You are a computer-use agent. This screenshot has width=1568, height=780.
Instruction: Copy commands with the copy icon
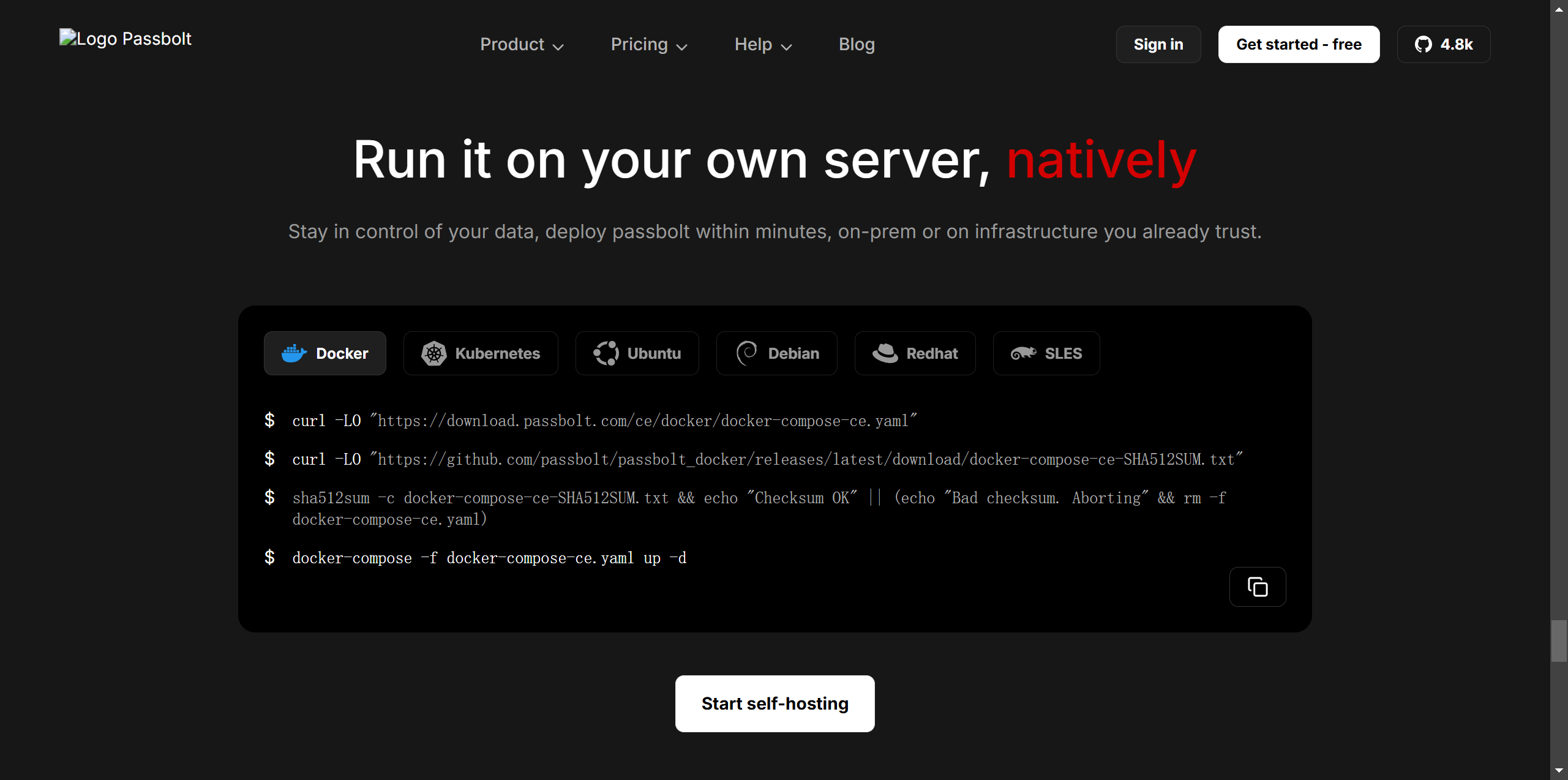pos(1257,587)
